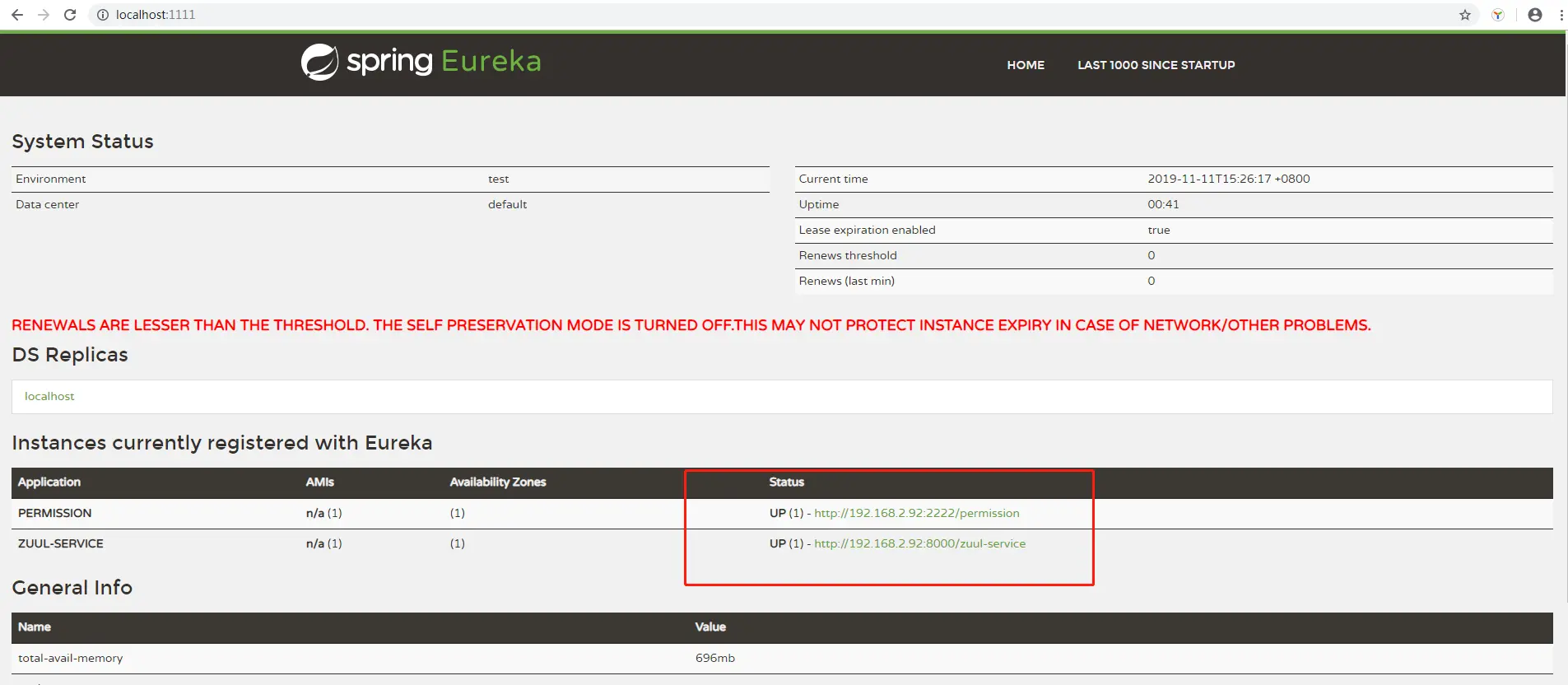Click the Instances currently registered heading

coord(222,443)
